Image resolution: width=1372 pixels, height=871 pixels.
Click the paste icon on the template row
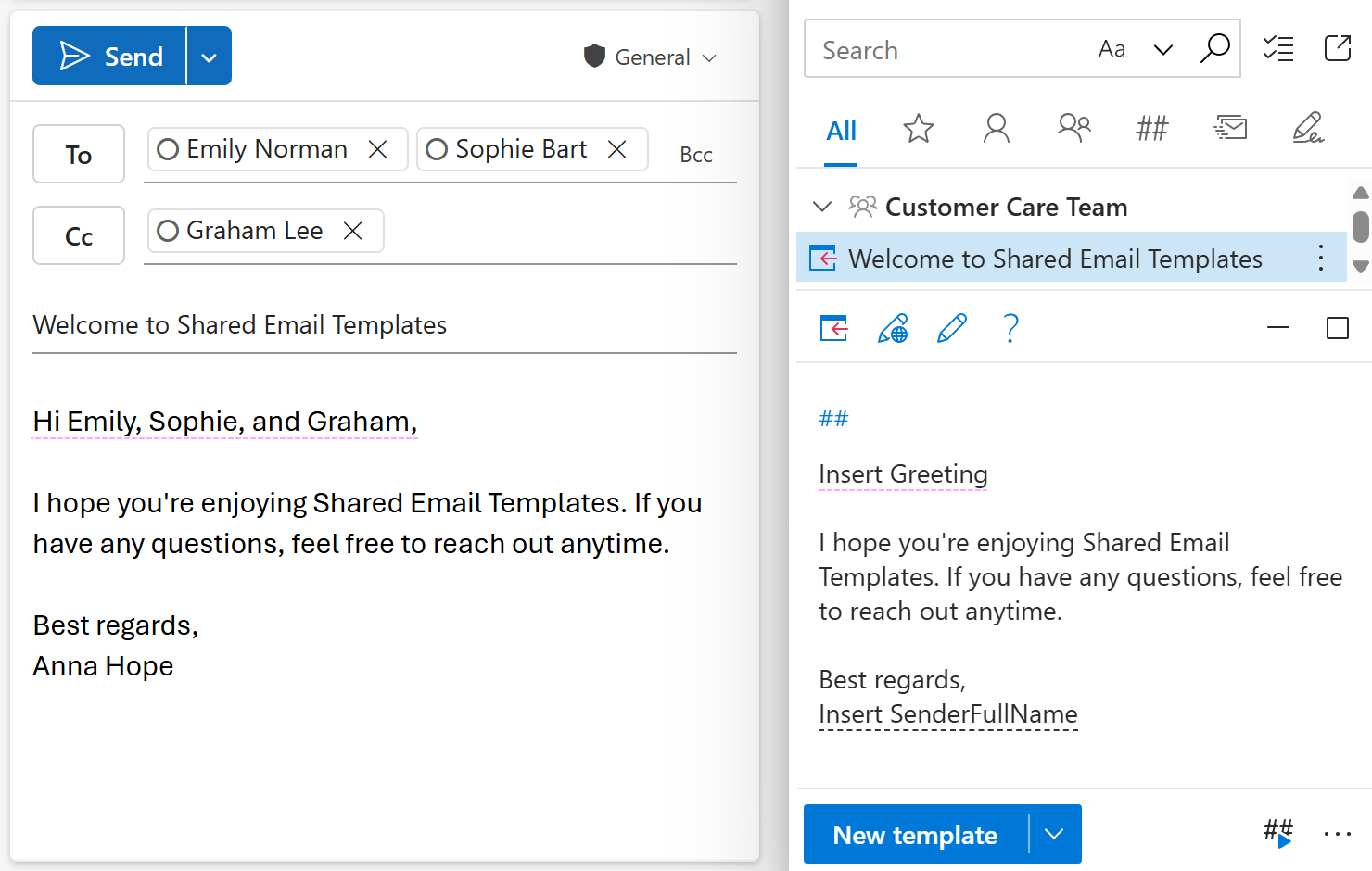click(822, 258)
